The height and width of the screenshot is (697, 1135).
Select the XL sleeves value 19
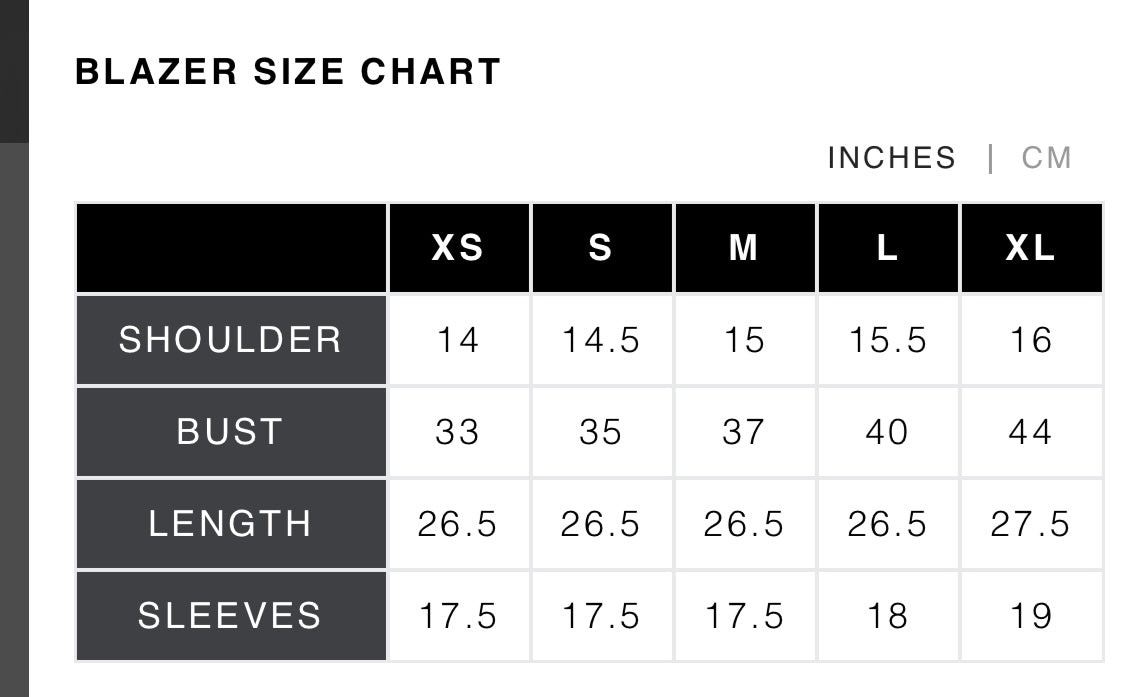1031,616
